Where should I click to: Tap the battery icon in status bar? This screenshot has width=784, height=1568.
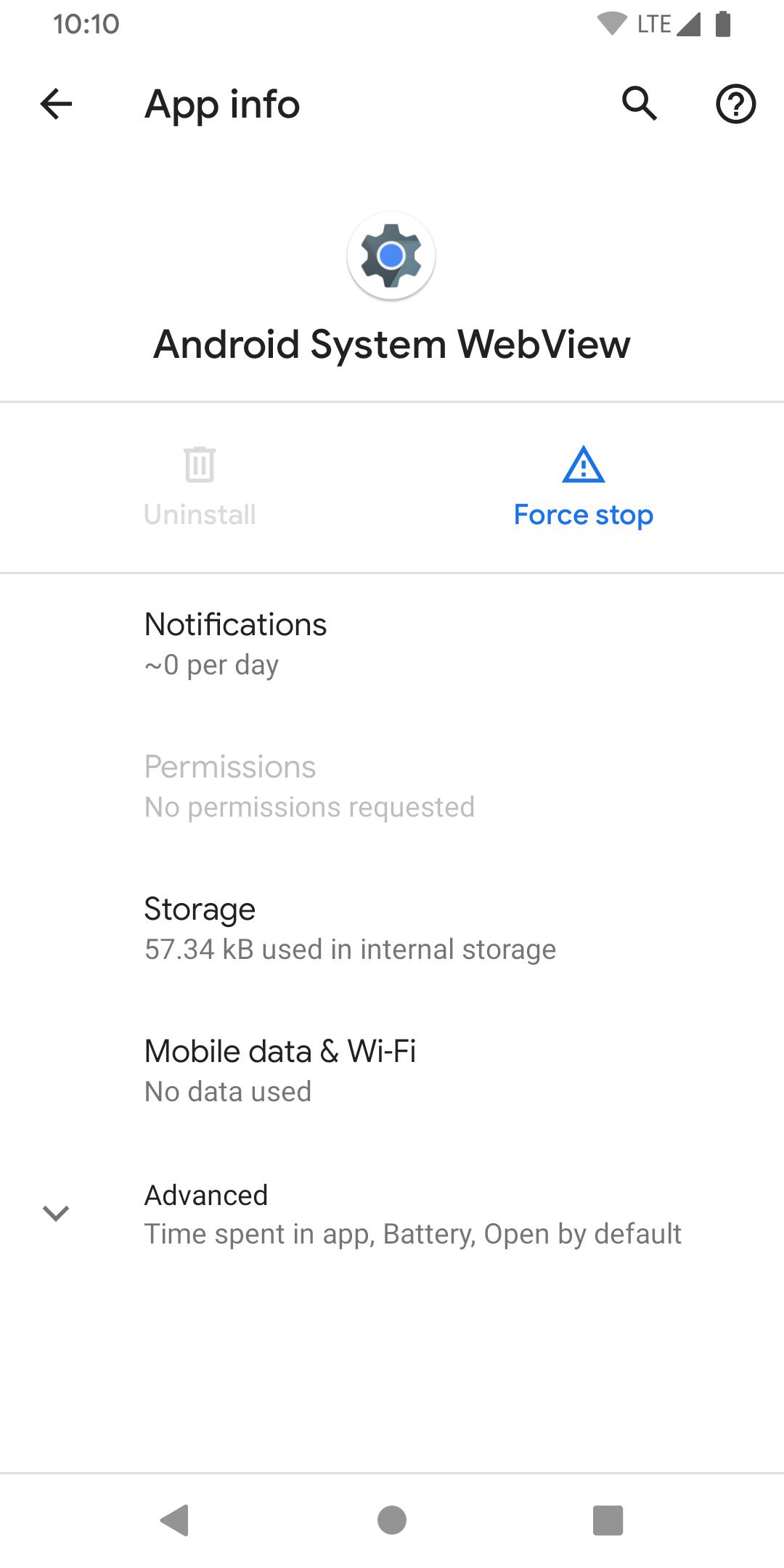(723, 24)
